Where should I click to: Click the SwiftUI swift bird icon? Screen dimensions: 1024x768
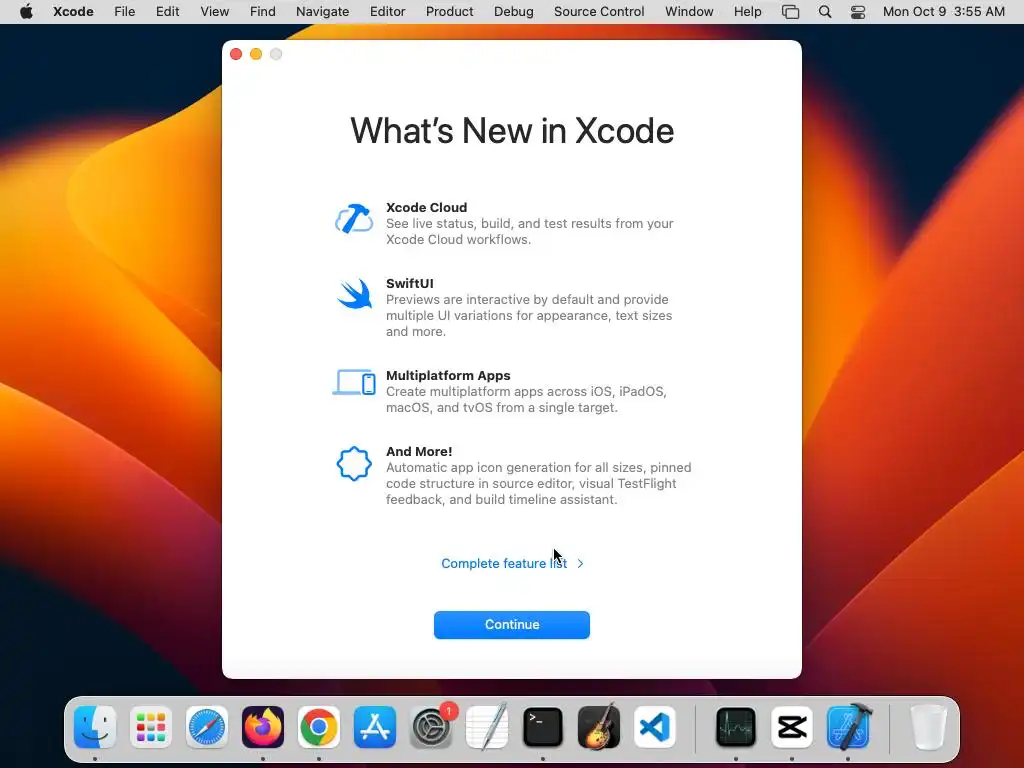pos(355,295)
